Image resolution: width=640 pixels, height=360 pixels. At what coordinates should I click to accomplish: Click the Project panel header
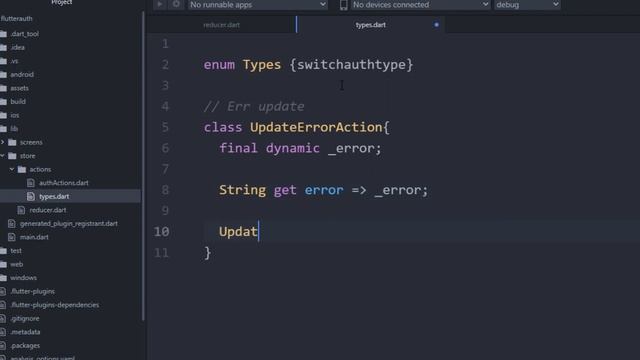(x=62, y=2)
